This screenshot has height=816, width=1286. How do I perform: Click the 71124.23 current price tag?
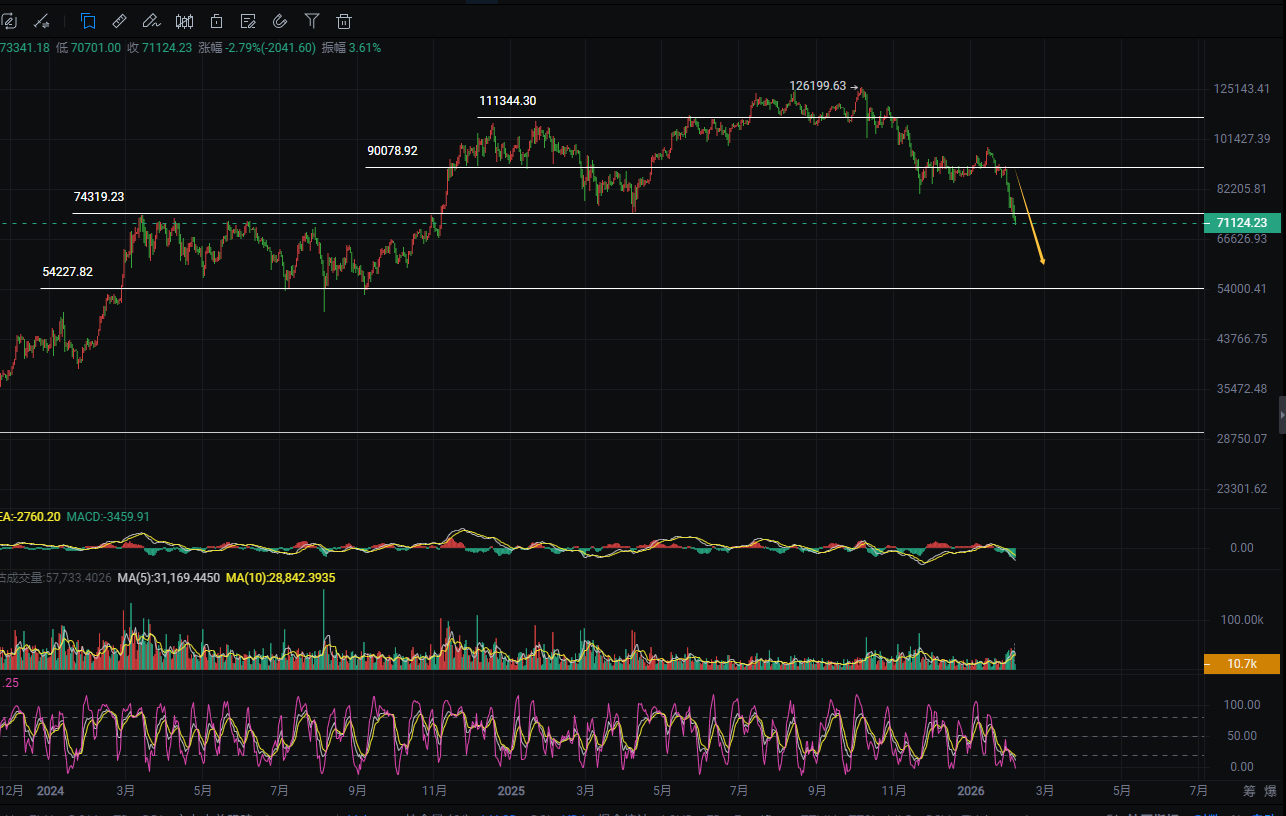pyautogui.click(x=1240, y=222)
